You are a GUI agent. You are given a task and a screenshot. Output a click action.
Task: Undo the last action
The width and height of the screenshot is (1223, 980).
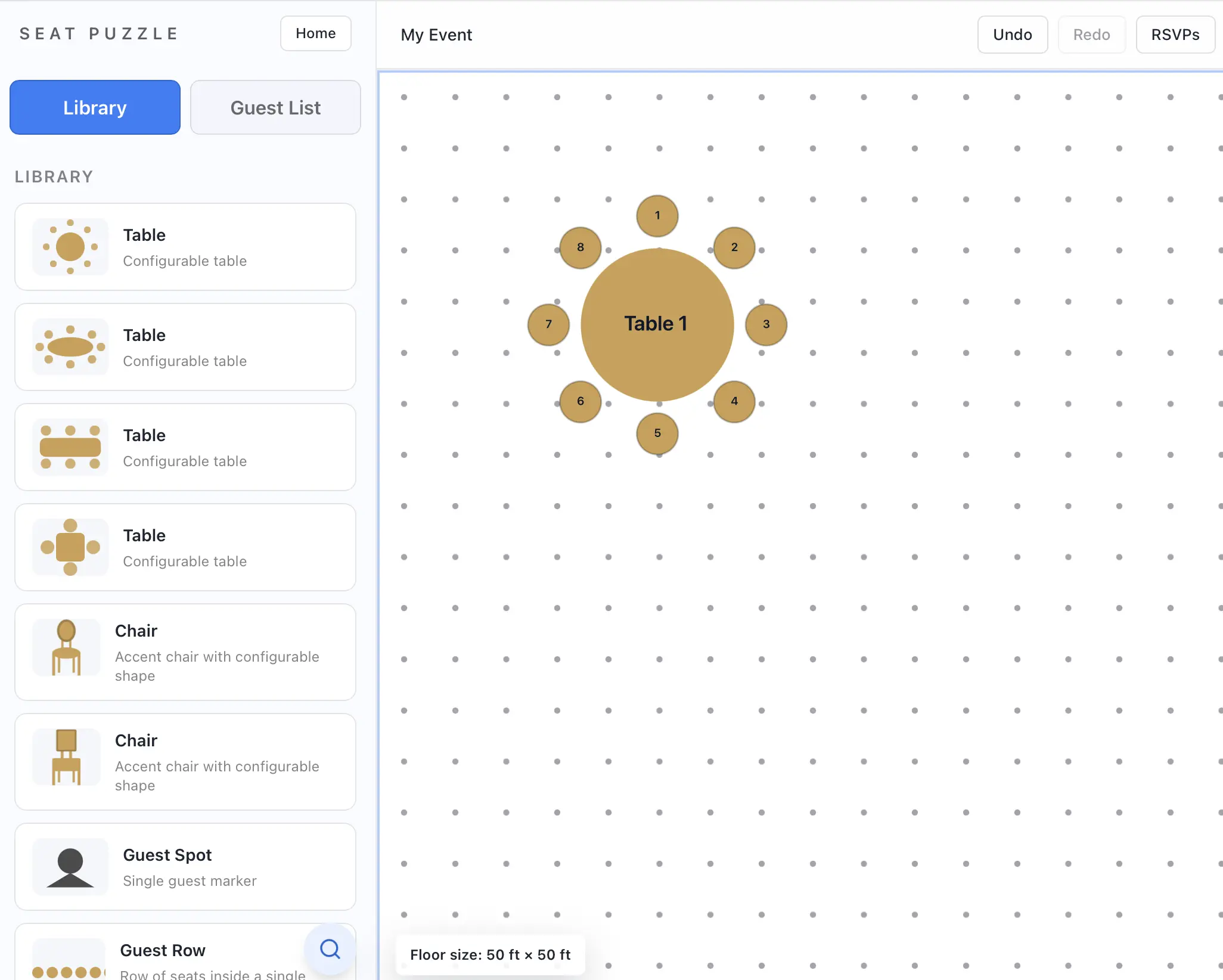[1012, 35]
